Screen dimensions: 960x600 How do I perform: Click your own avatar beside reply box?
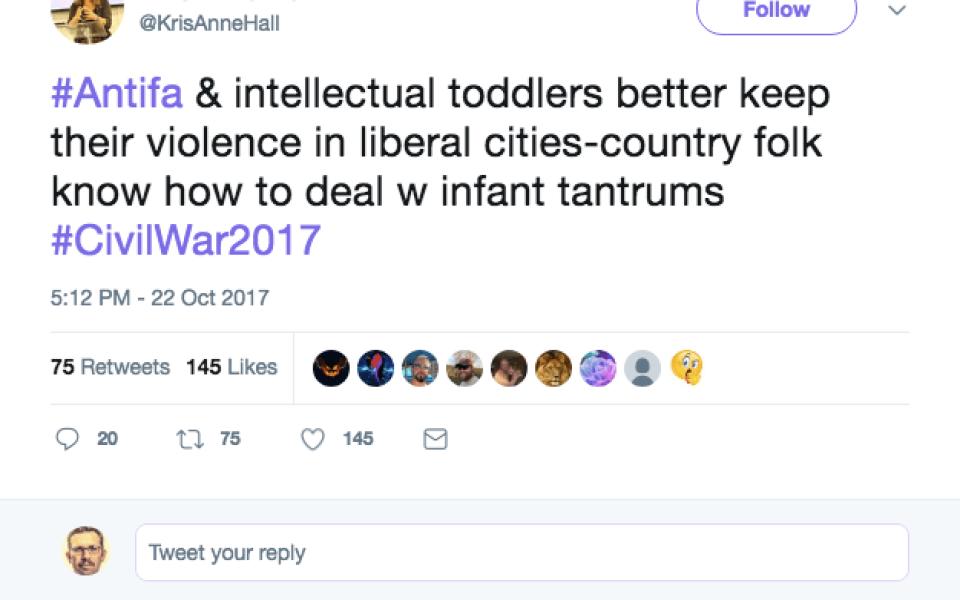87,551
